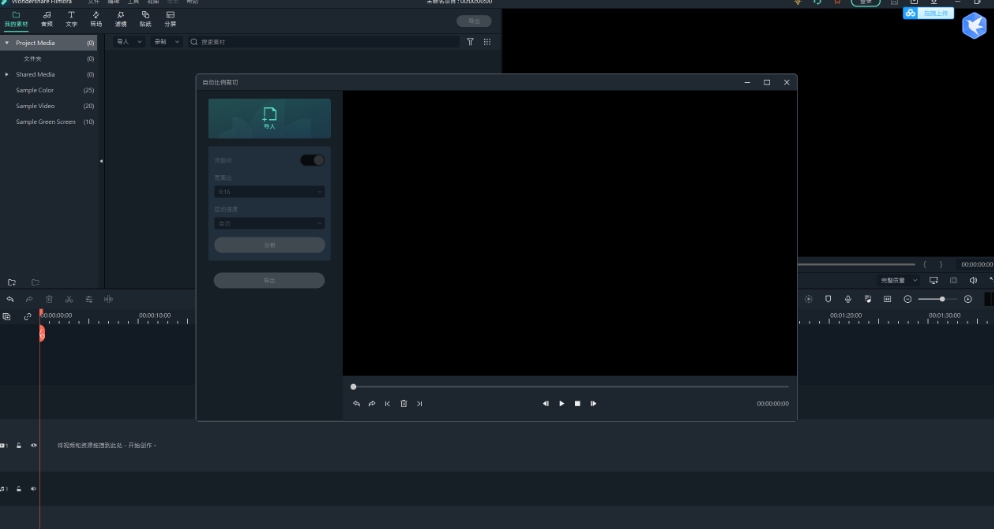Image resolution: width=994 pixels, height=529 pixels.
Task: Expand the Shared Media tree item
Action: [7, 74]
